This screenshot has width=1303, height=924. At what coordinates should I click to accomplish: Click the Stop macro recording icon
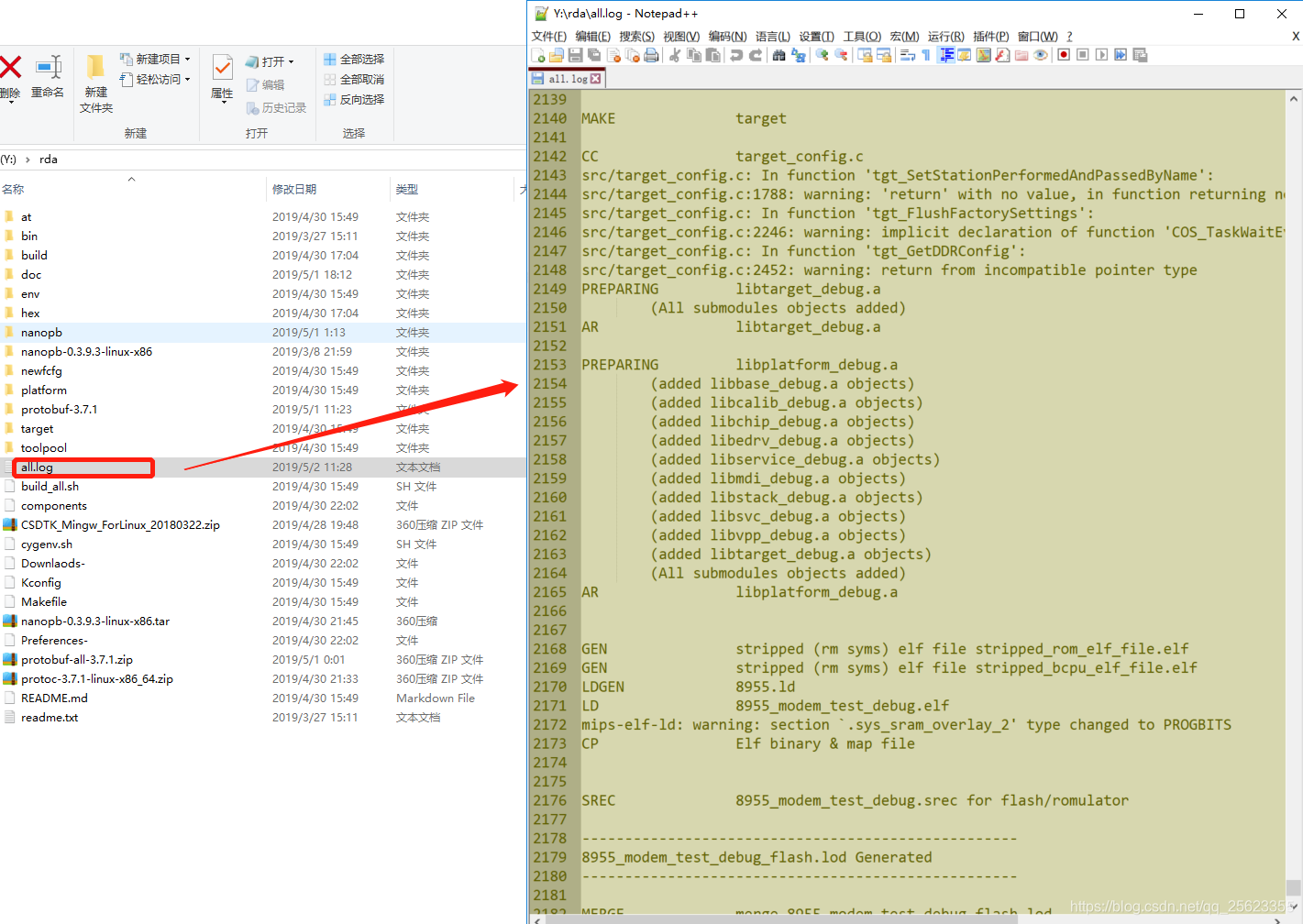coord(1083,55)
